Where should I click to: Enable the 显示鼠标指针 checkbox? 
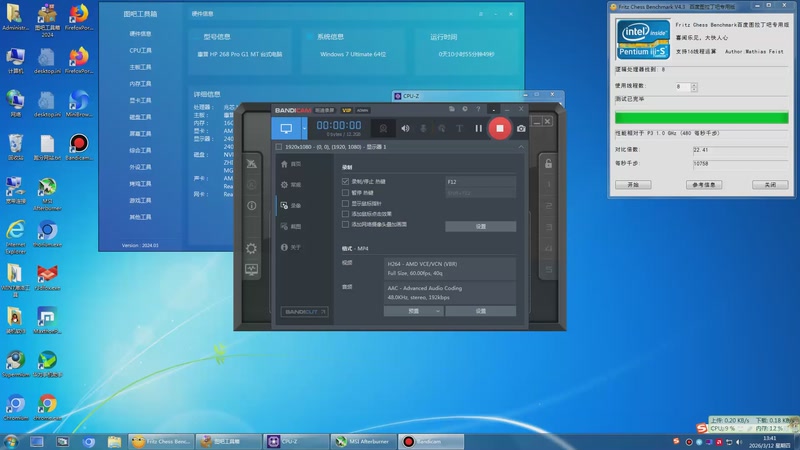click(346, 203)
